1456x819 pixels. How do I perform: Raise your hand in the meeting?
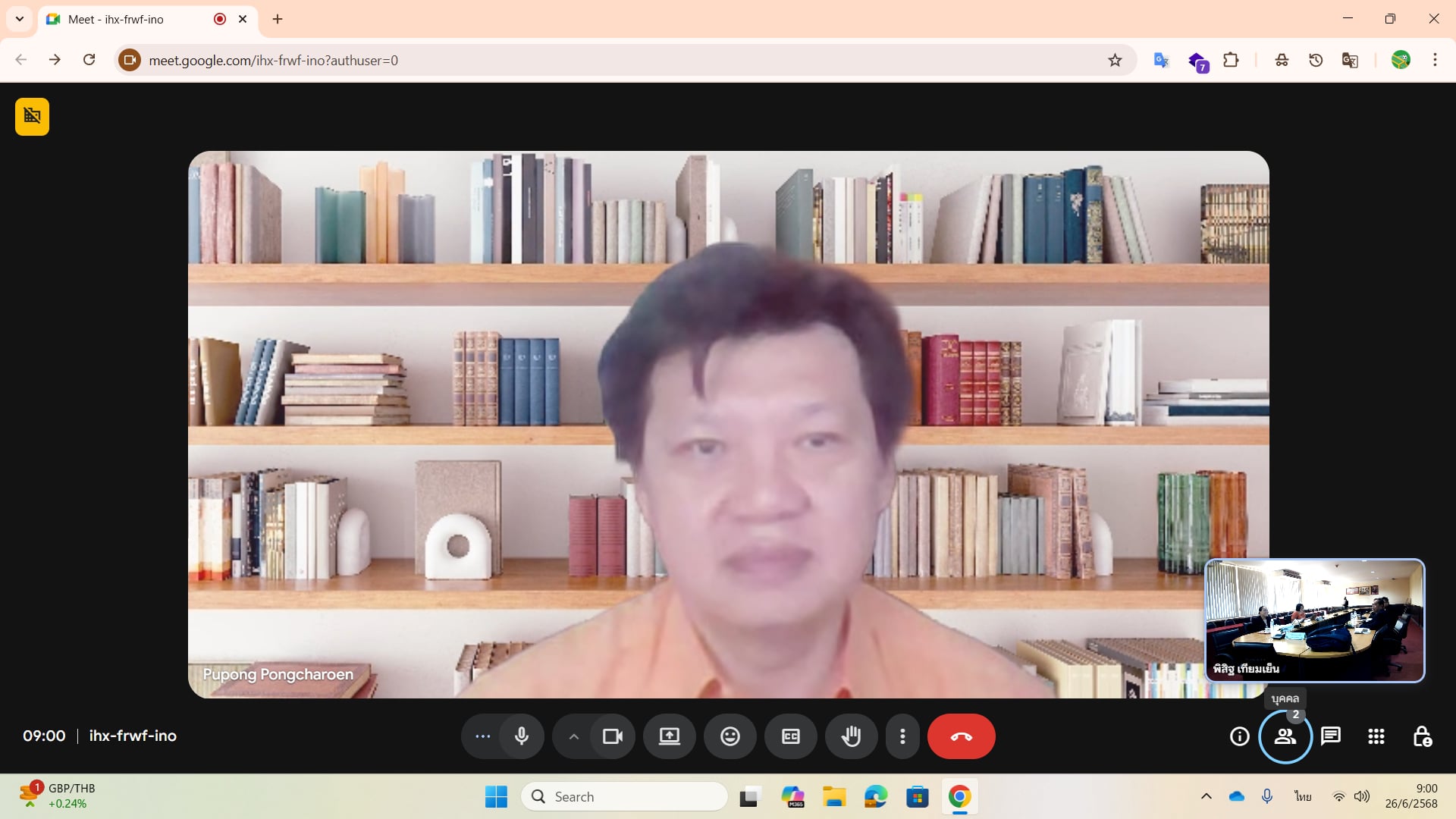(x=852, y=736)
